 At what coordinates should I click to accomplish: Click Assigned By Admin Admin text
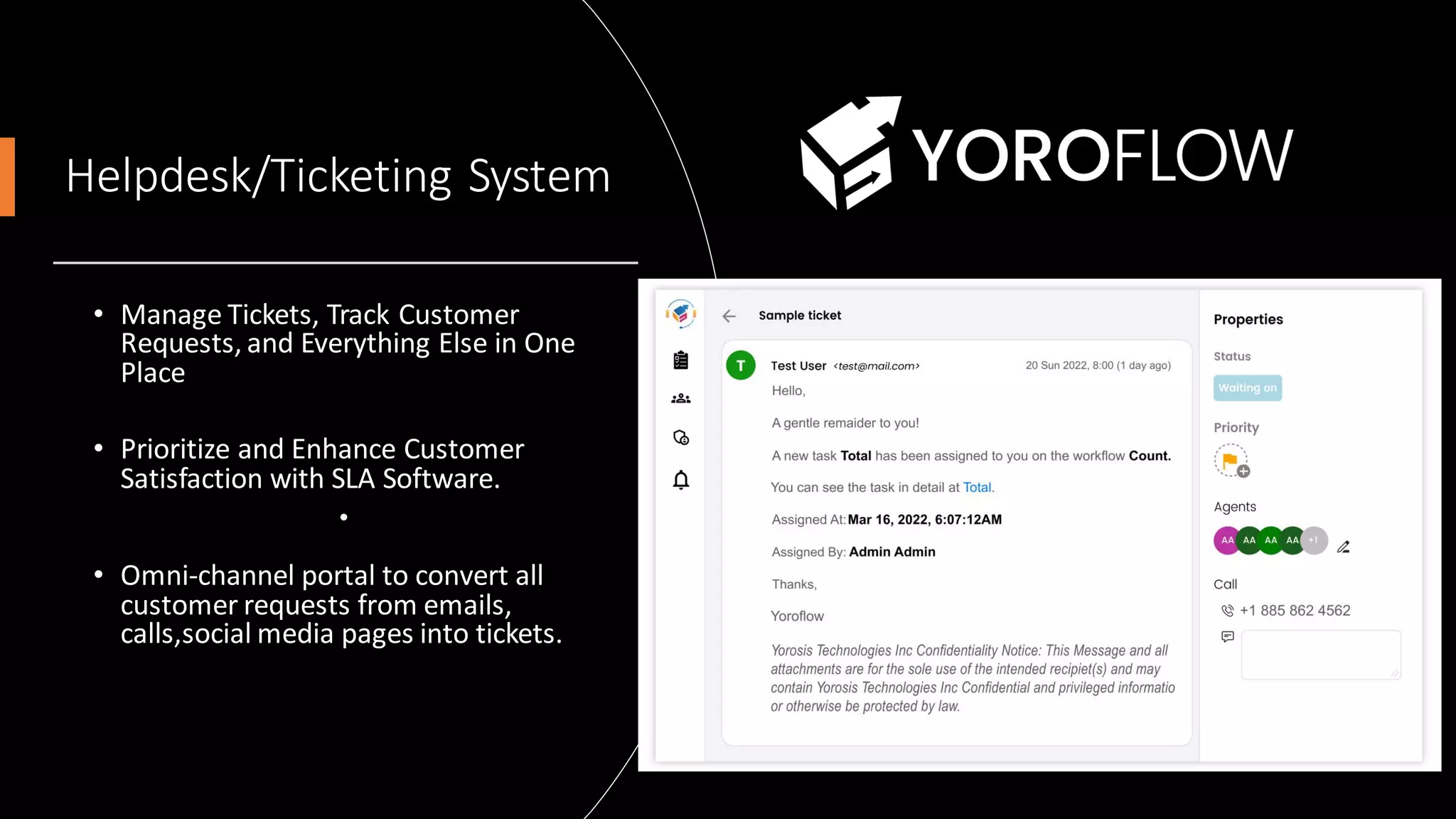coord(854,552)
